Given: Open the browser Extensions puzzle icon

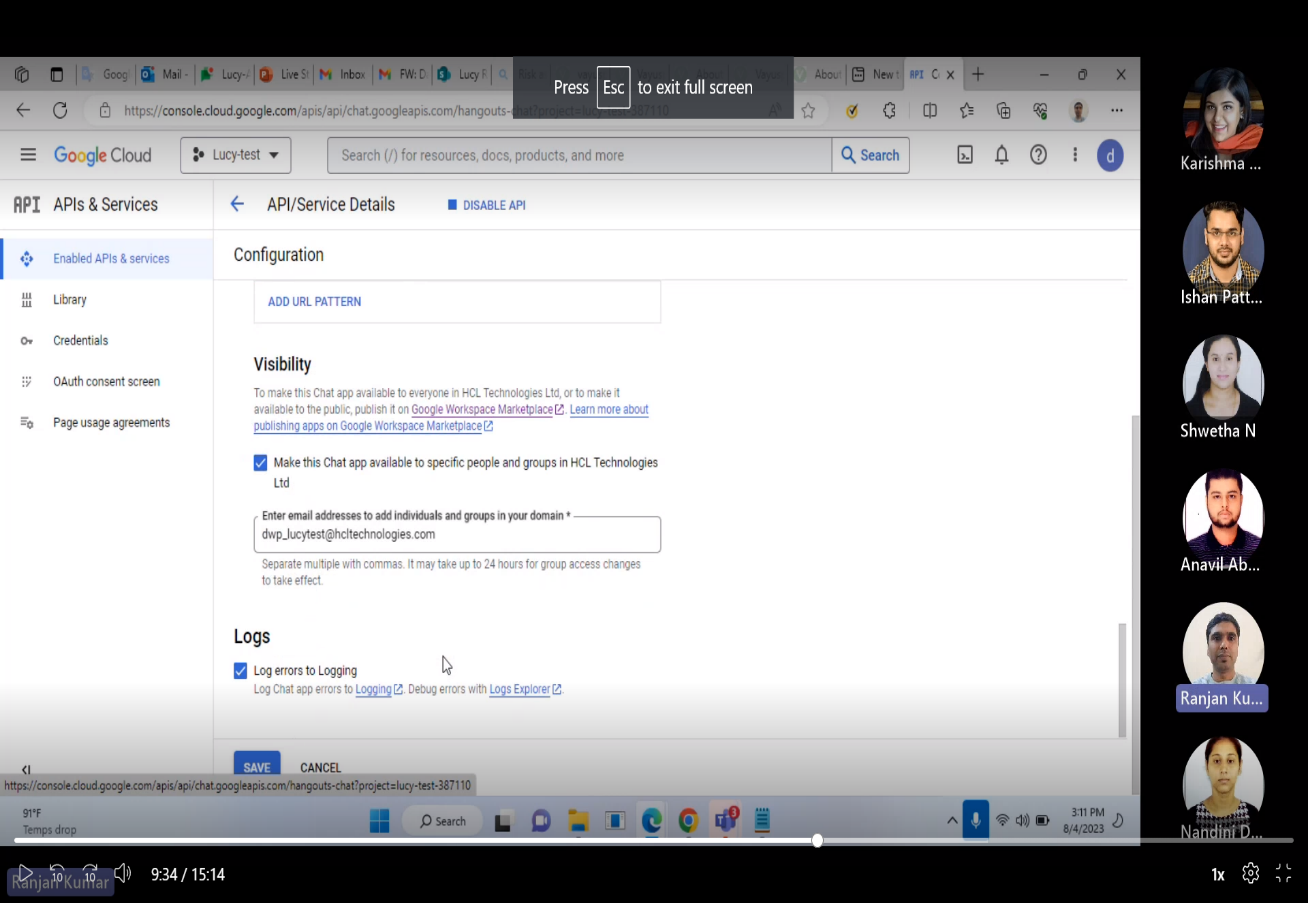Looking at the screenshot, I should [889, 111].
